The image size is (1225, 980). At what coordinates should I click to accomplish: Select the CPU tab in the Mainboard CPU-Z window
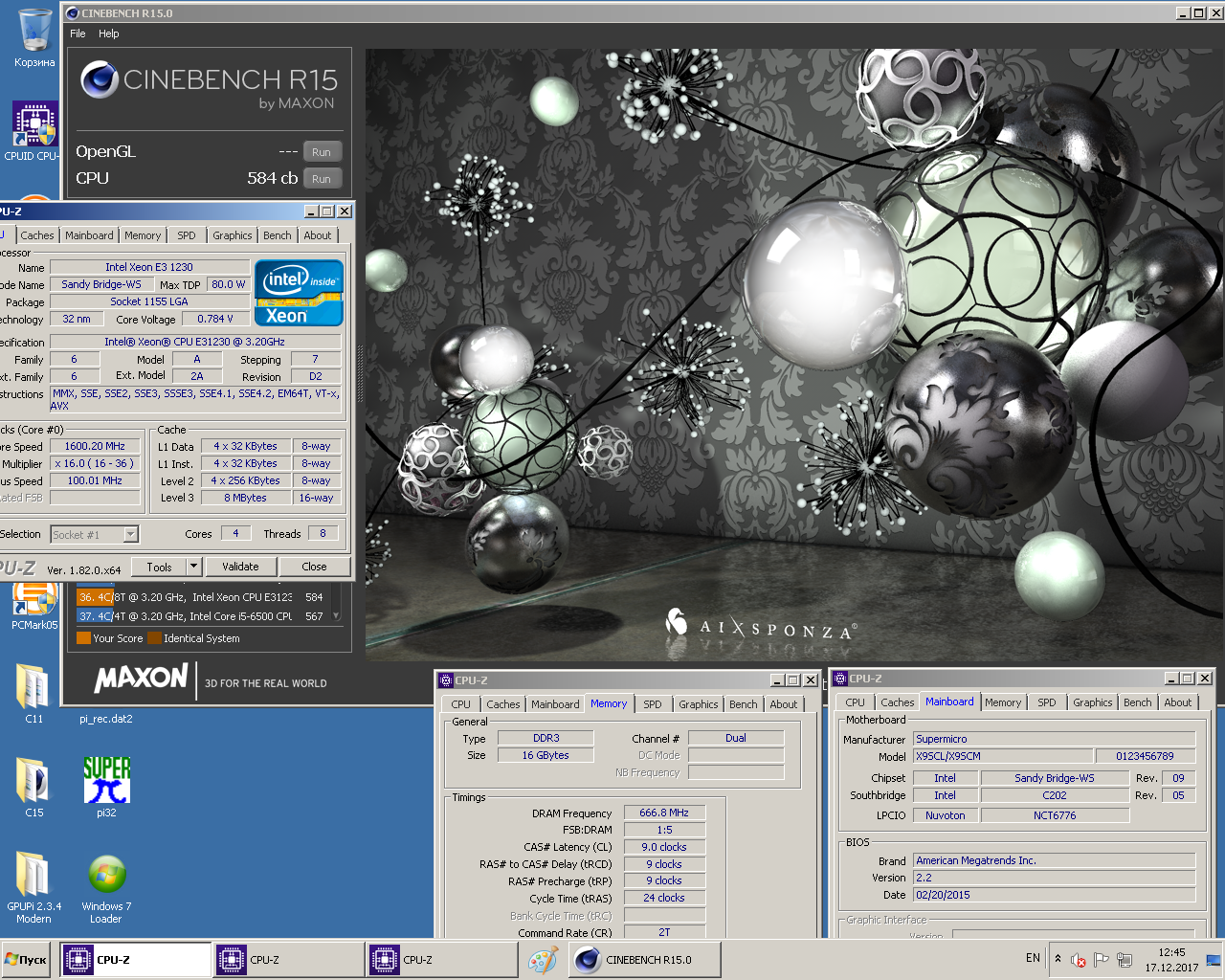(x=855, y=702)
